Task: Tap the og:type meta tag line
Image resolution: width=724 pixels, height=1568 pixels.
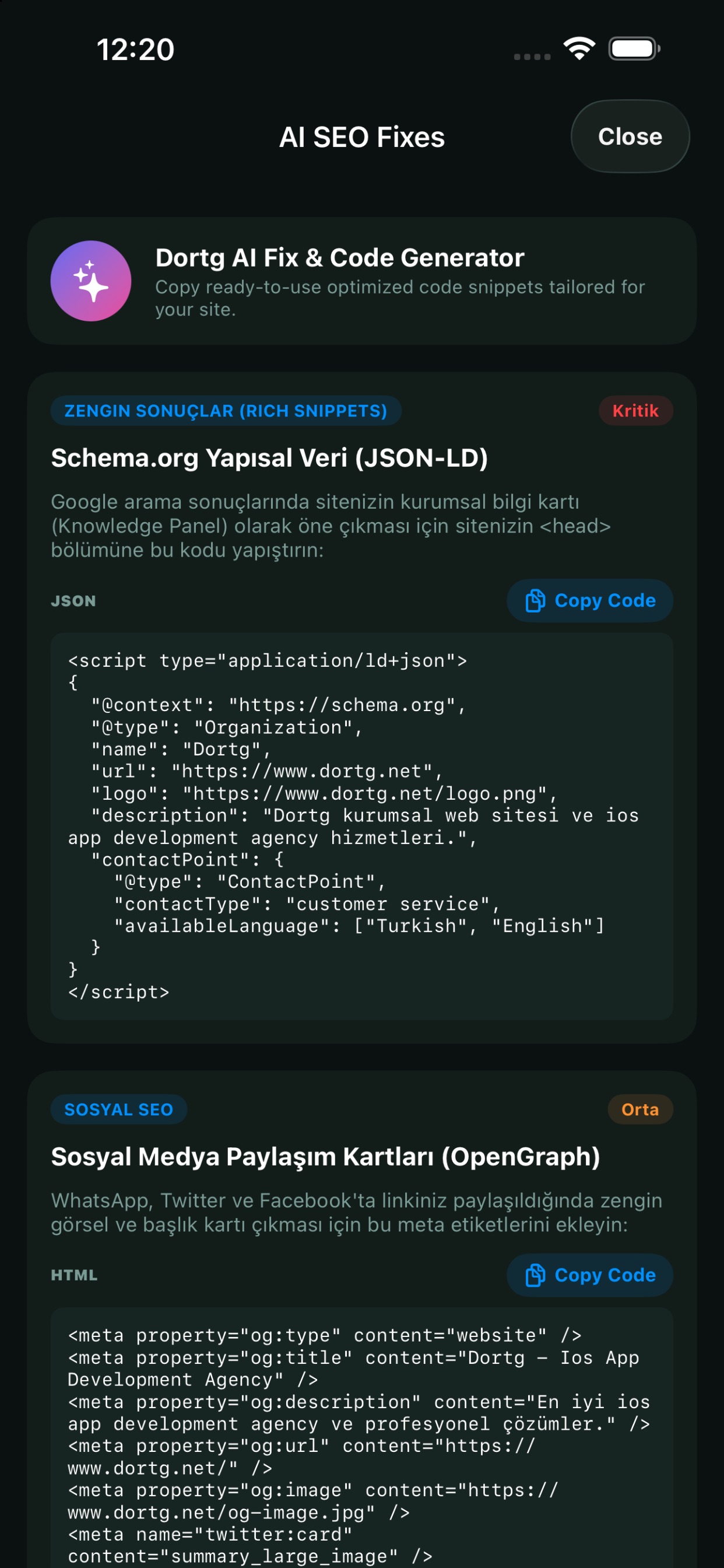Action: [325, 1335]
